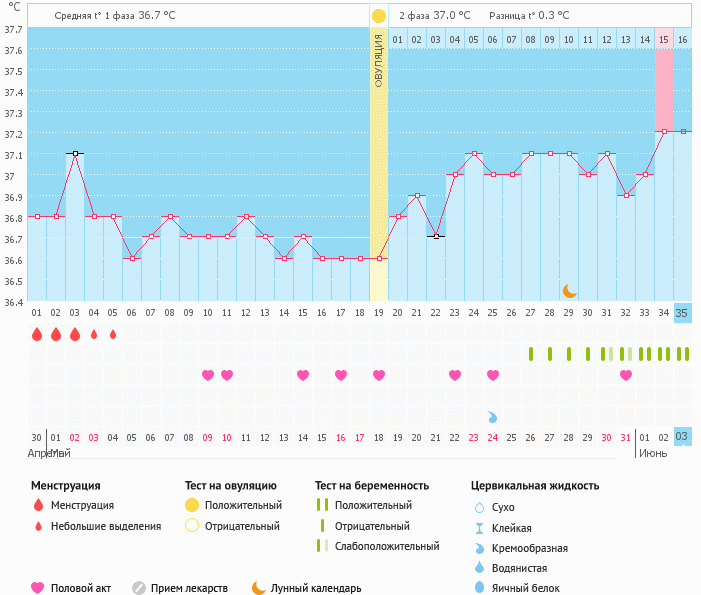Viewport: 701px width, 595px height.
Task: Click the Клейкая hourglass legend icon
Action: (479, 528)
